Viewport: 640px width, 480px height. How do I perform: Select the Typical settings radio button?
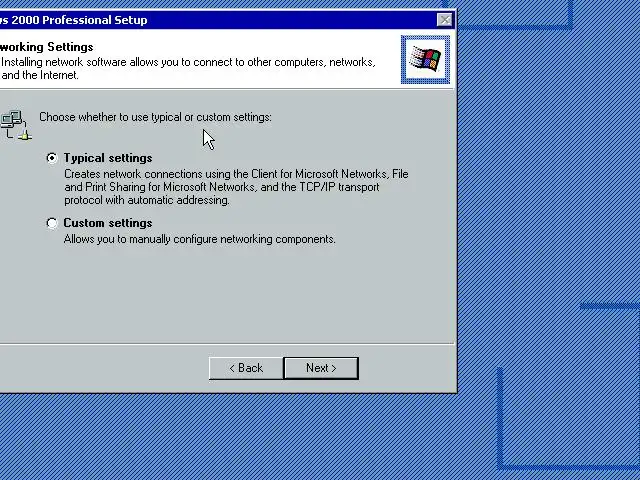(x=52, y=158)
